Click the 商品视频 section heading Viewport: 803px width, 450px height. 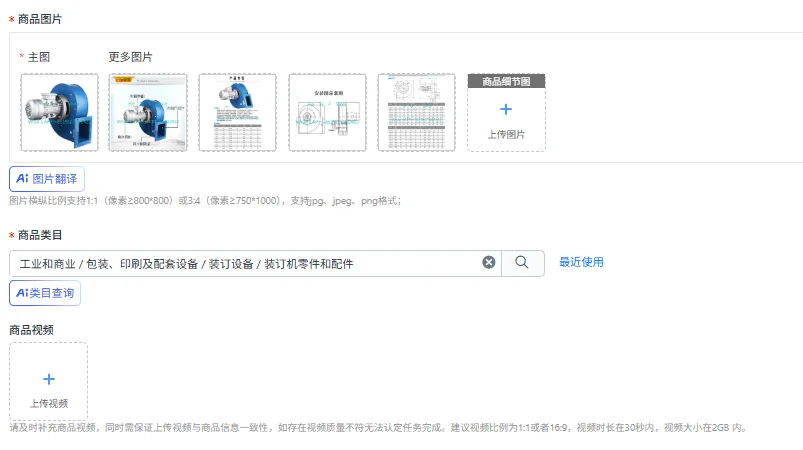pyautogui.click(x=32, y=330)
